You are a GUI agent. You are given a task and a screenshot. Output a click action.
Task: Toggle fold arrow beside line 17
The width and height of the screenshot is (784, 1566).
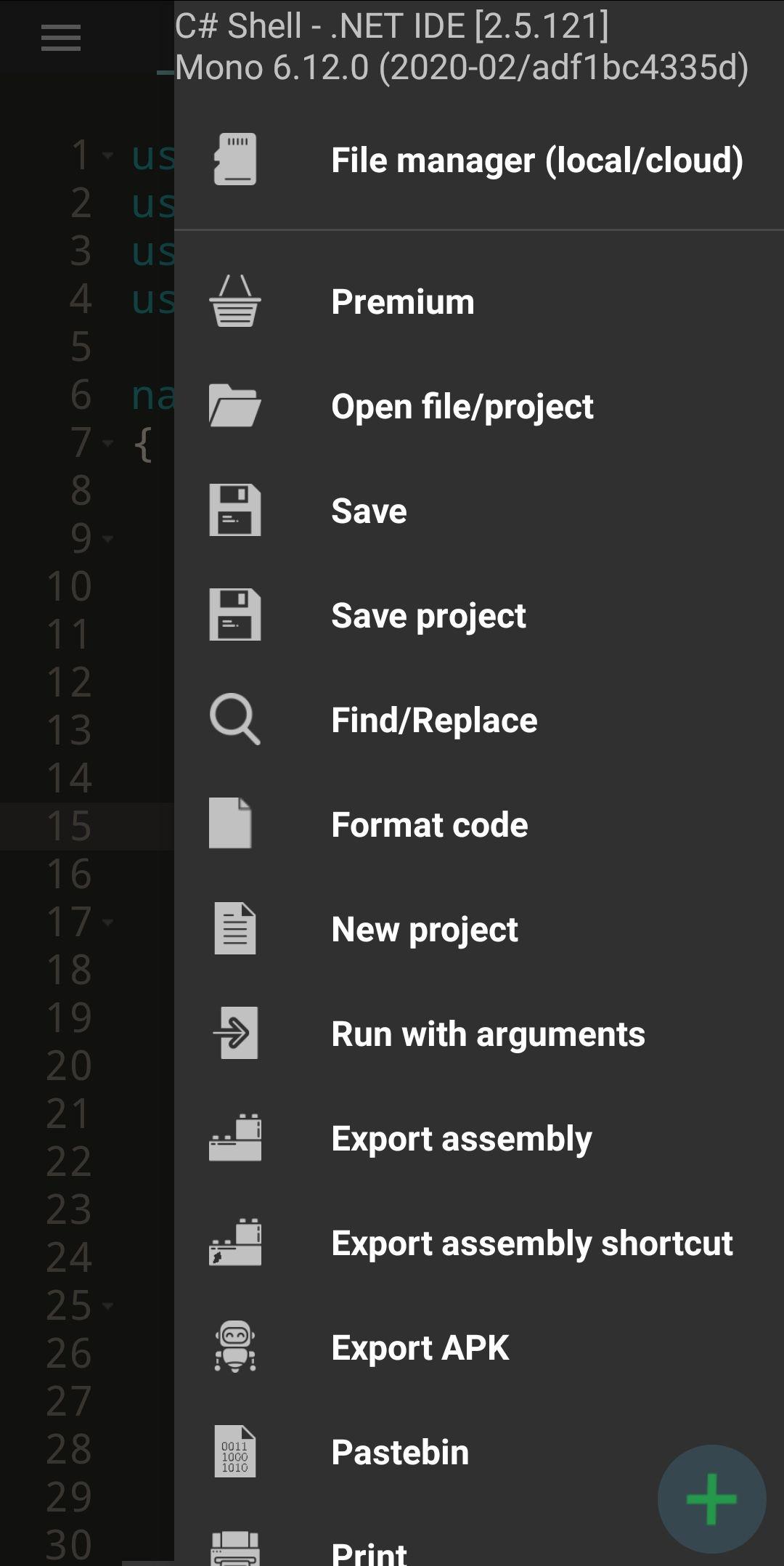107,922
